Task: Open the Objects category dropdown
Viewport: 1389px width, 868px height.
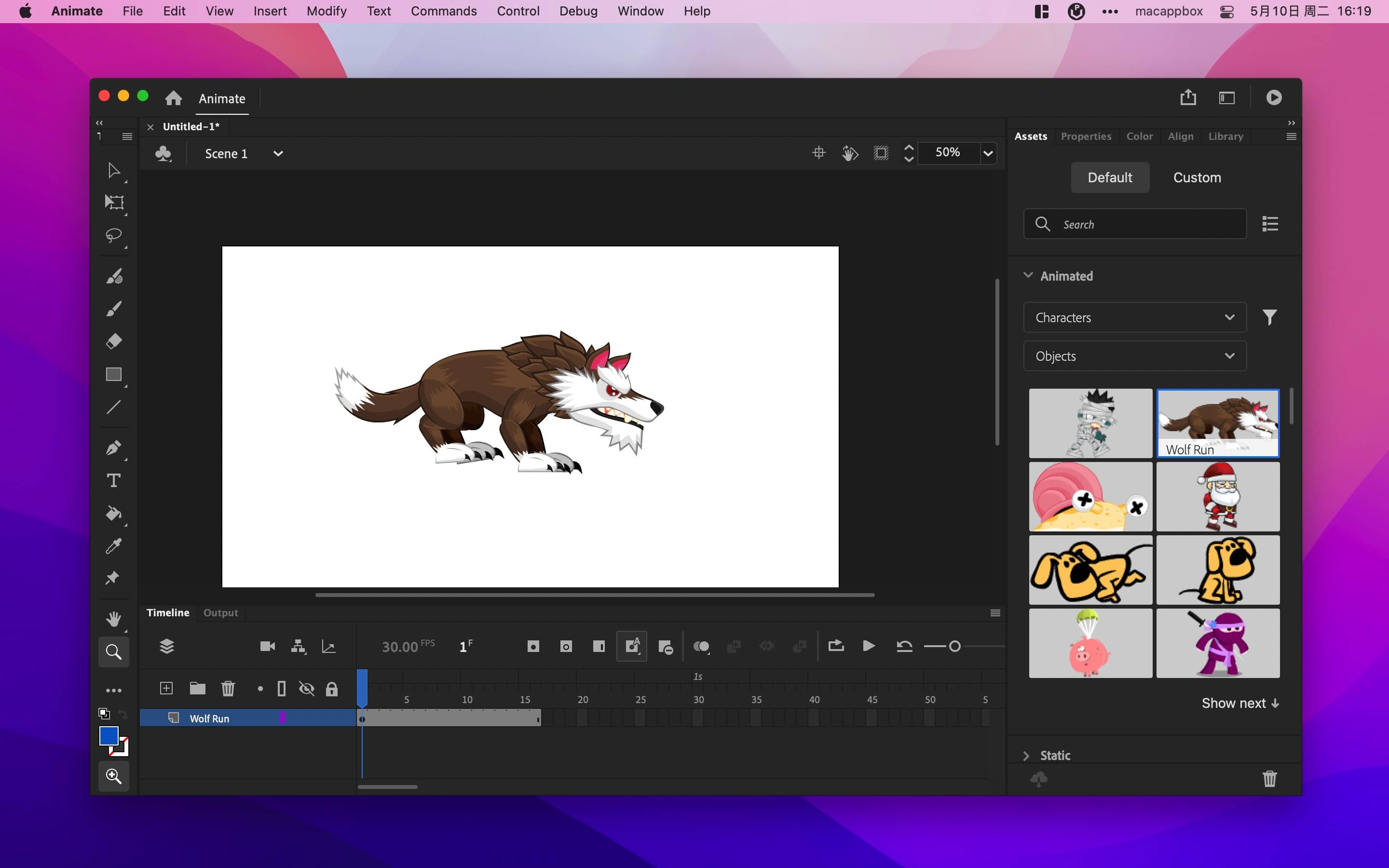Action: pyautogui.click(x=1135, y=356)
